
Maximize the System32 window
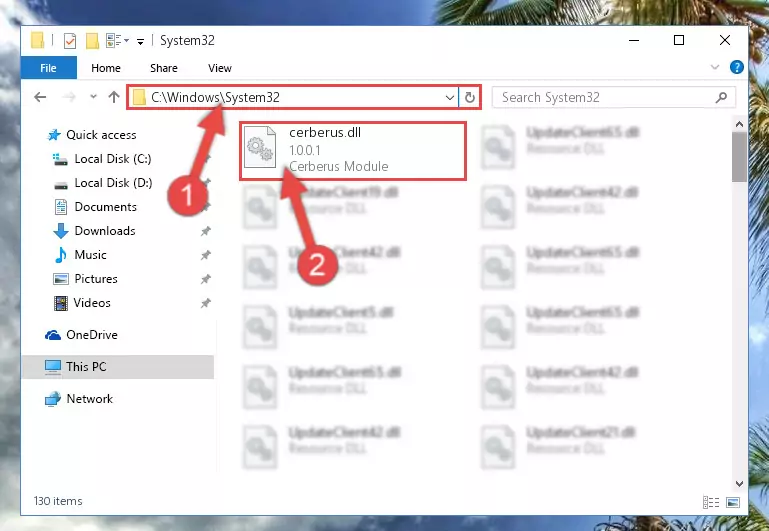pyautogui.click(x=679, y=40)
